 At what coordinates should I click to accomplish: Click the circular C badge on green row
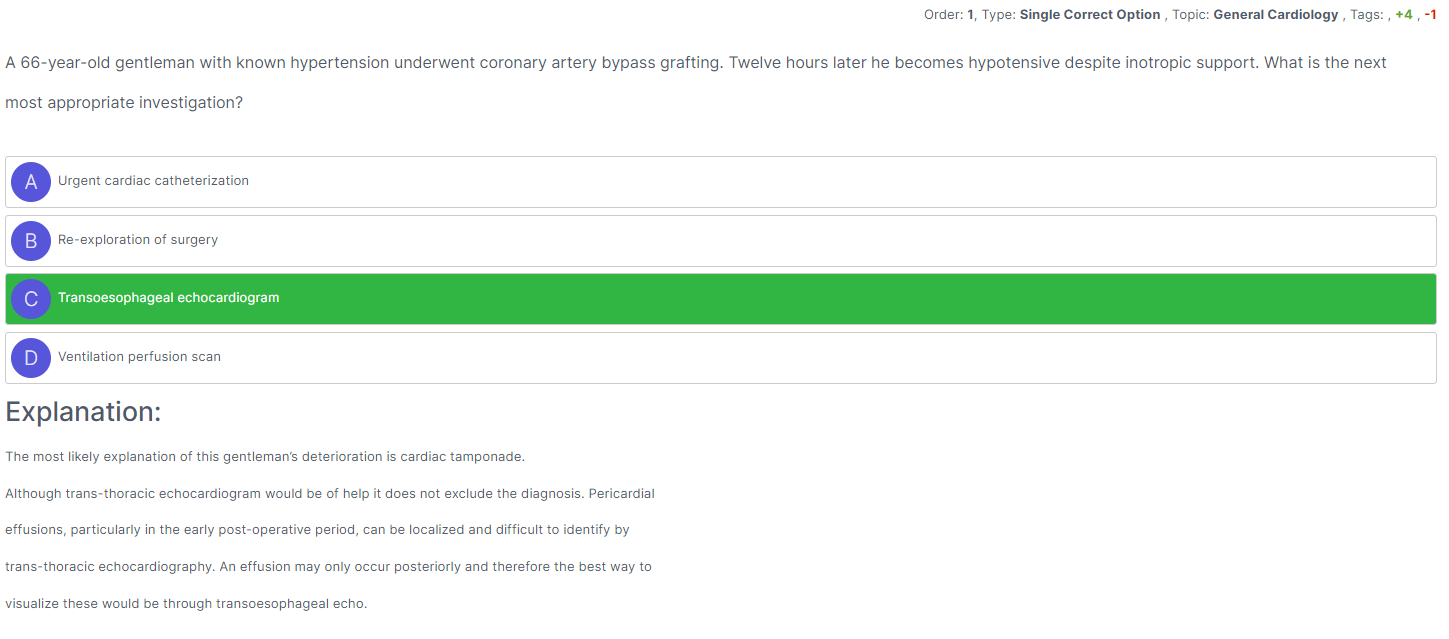tap(31, 299)
